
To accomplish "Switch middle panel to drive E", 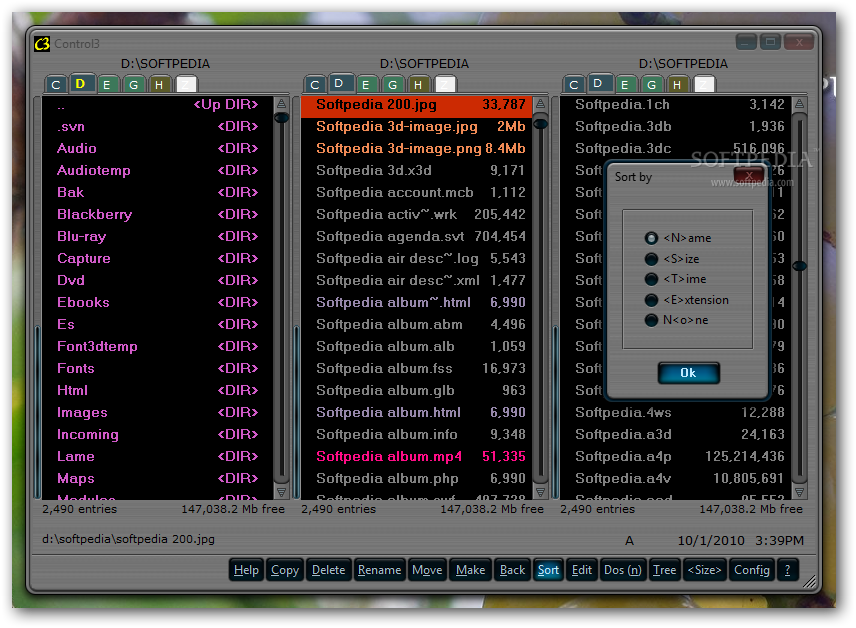I will click(365, 85).
